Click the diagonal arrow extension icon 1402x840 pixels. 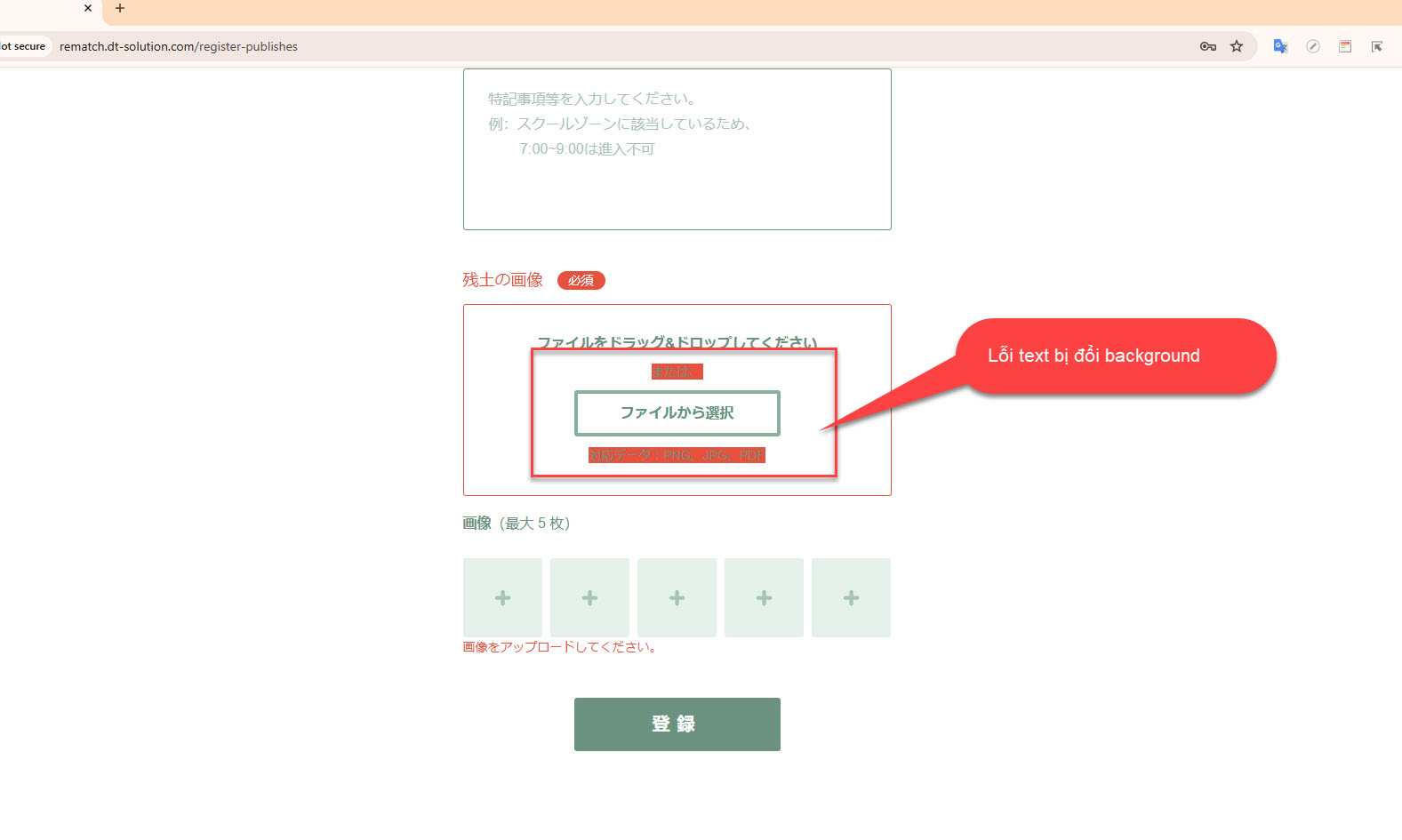[x=1376, y=46]
